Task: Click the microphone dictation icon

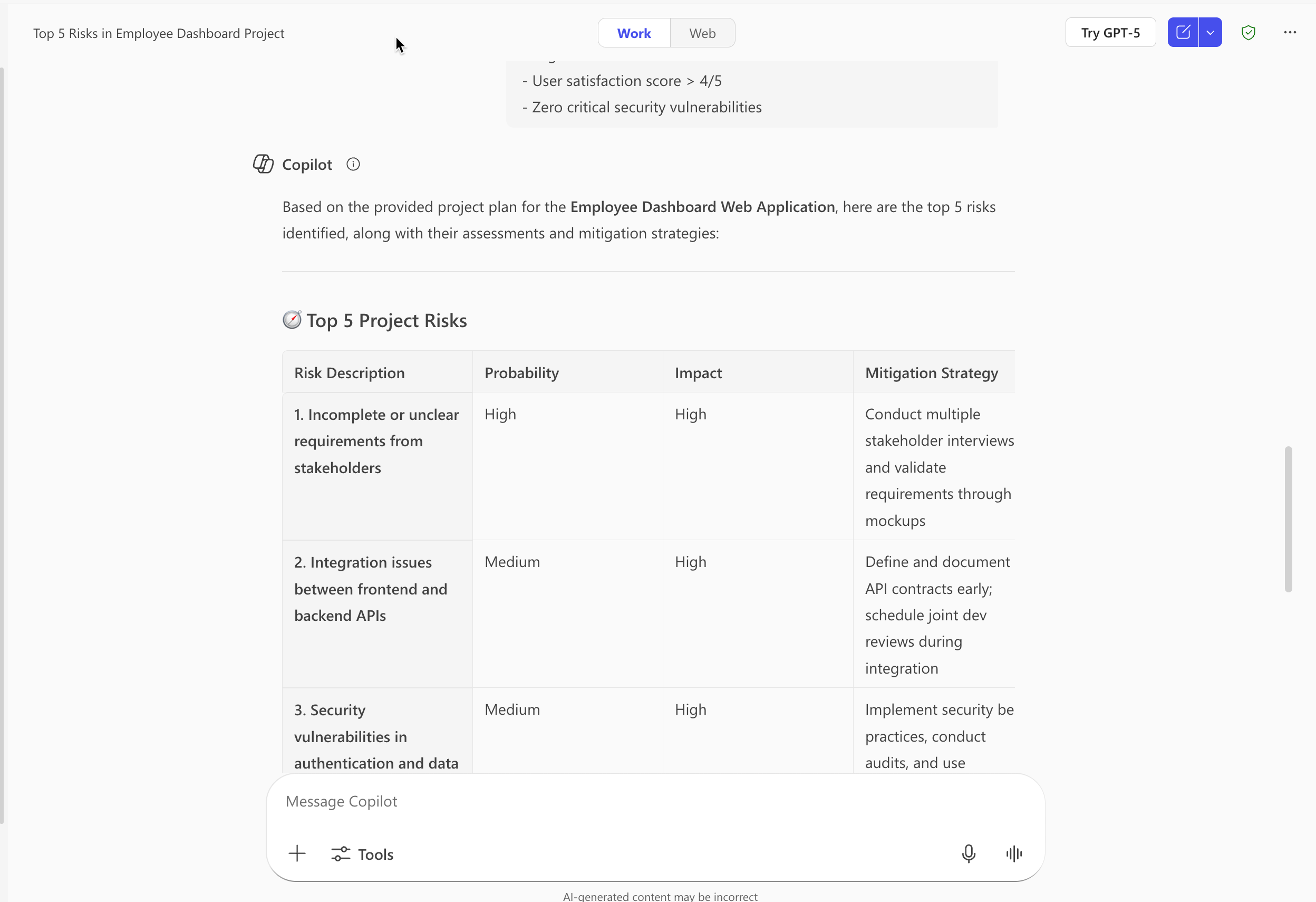Action: point(969,853)
